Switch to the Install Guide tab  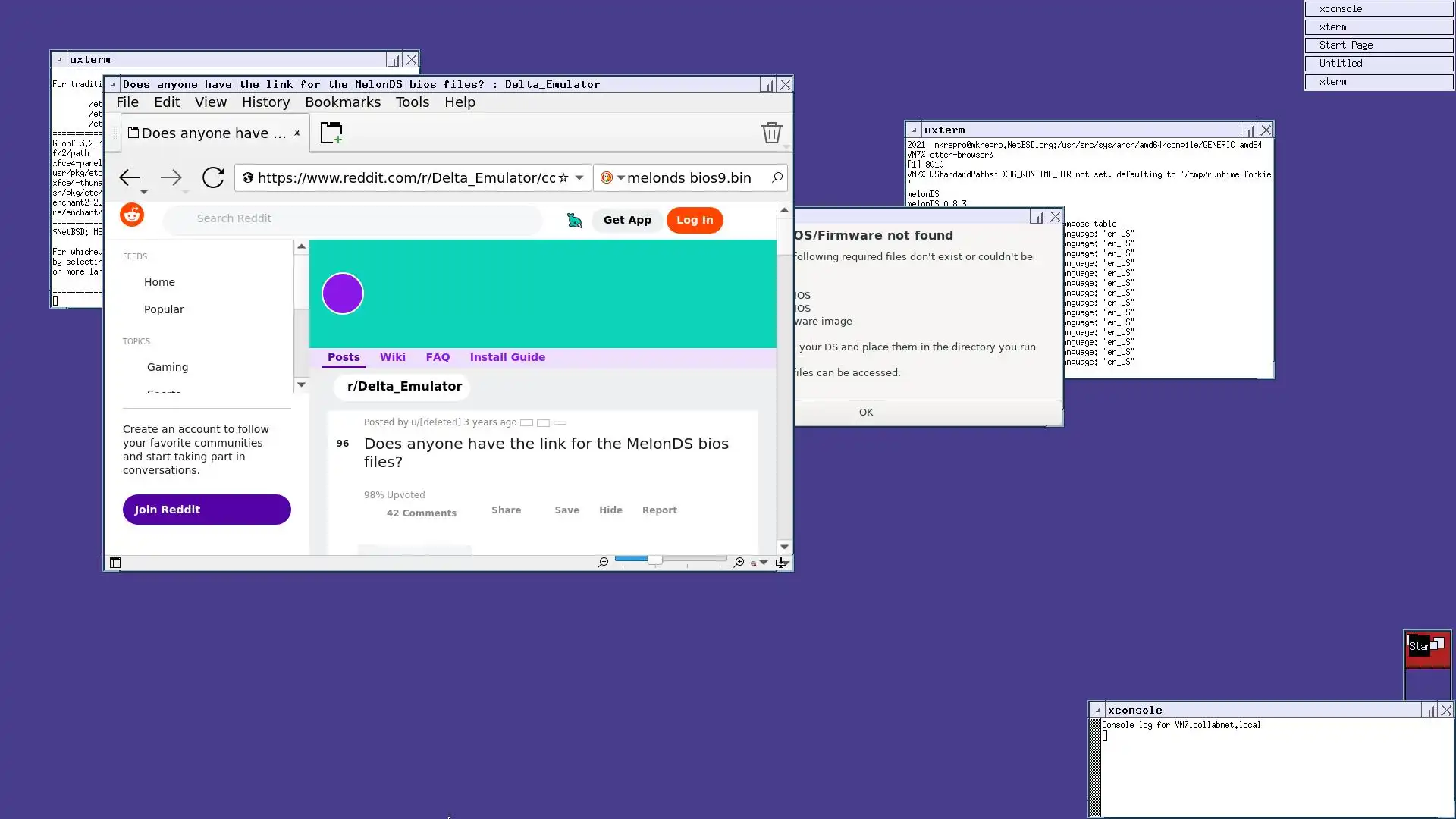pyautogui.click(x=507, y=357)
